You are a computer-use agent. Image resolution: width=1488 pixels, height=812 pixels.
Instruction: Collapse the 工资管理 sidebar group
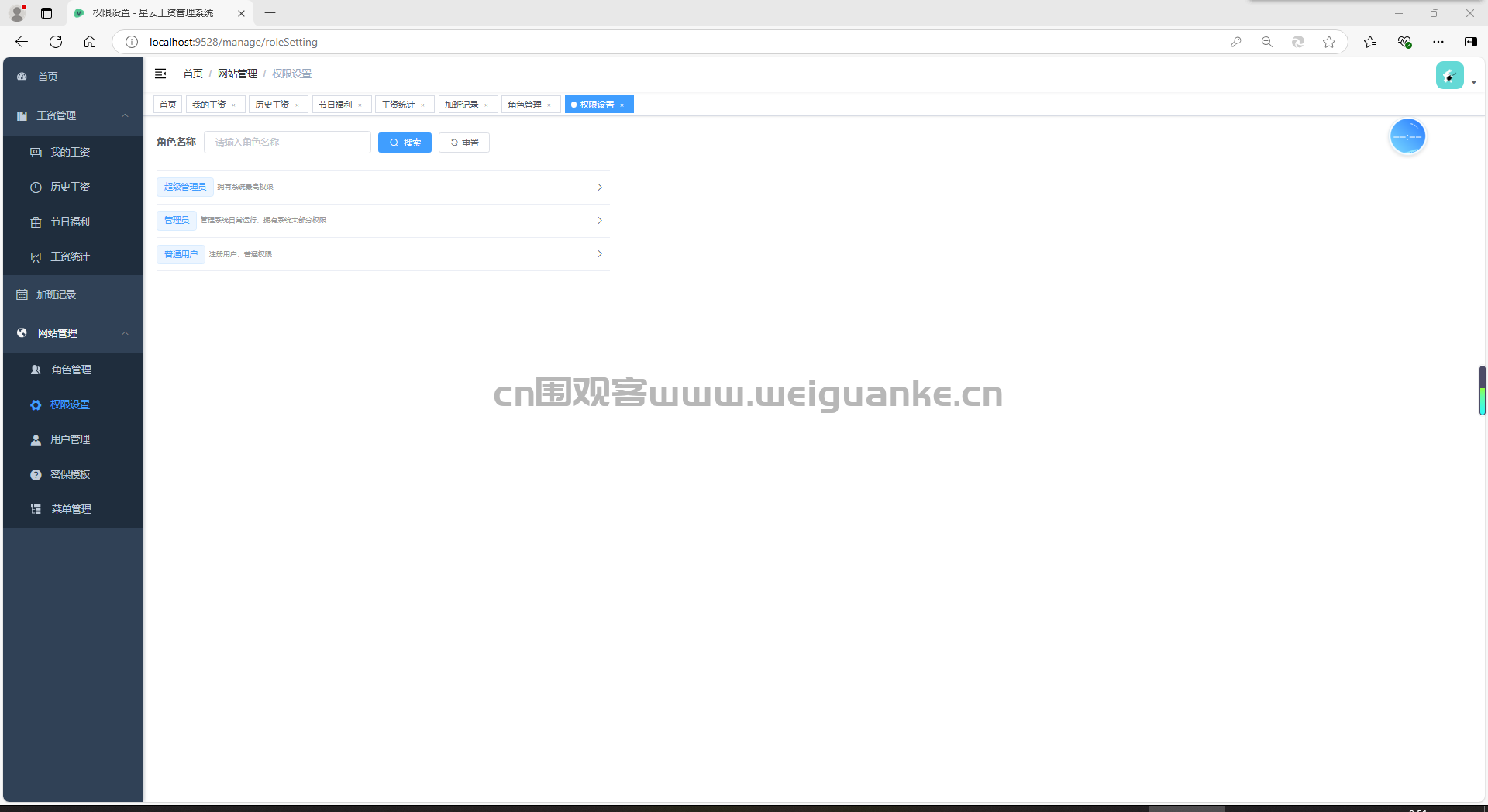point(73,115)
